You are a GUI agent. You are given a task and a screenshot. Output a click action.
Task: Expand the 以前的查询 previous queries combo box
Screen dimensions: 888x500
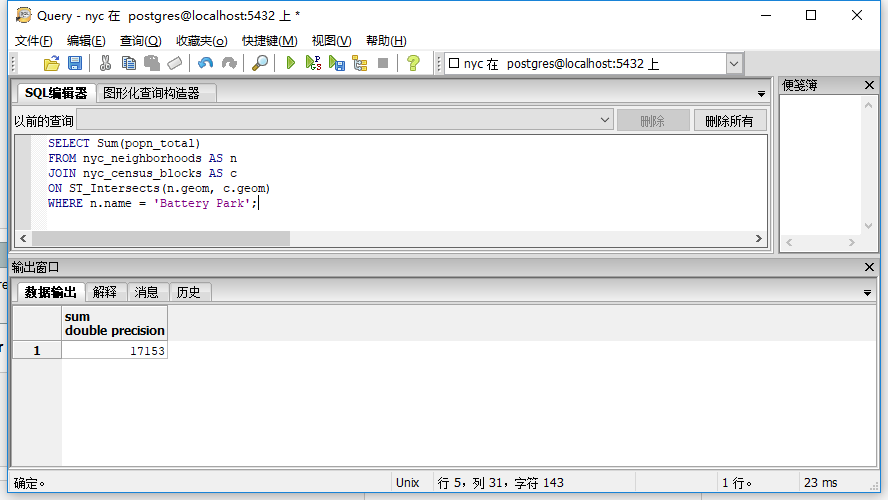pyautogui.click(x=605, y=120)
